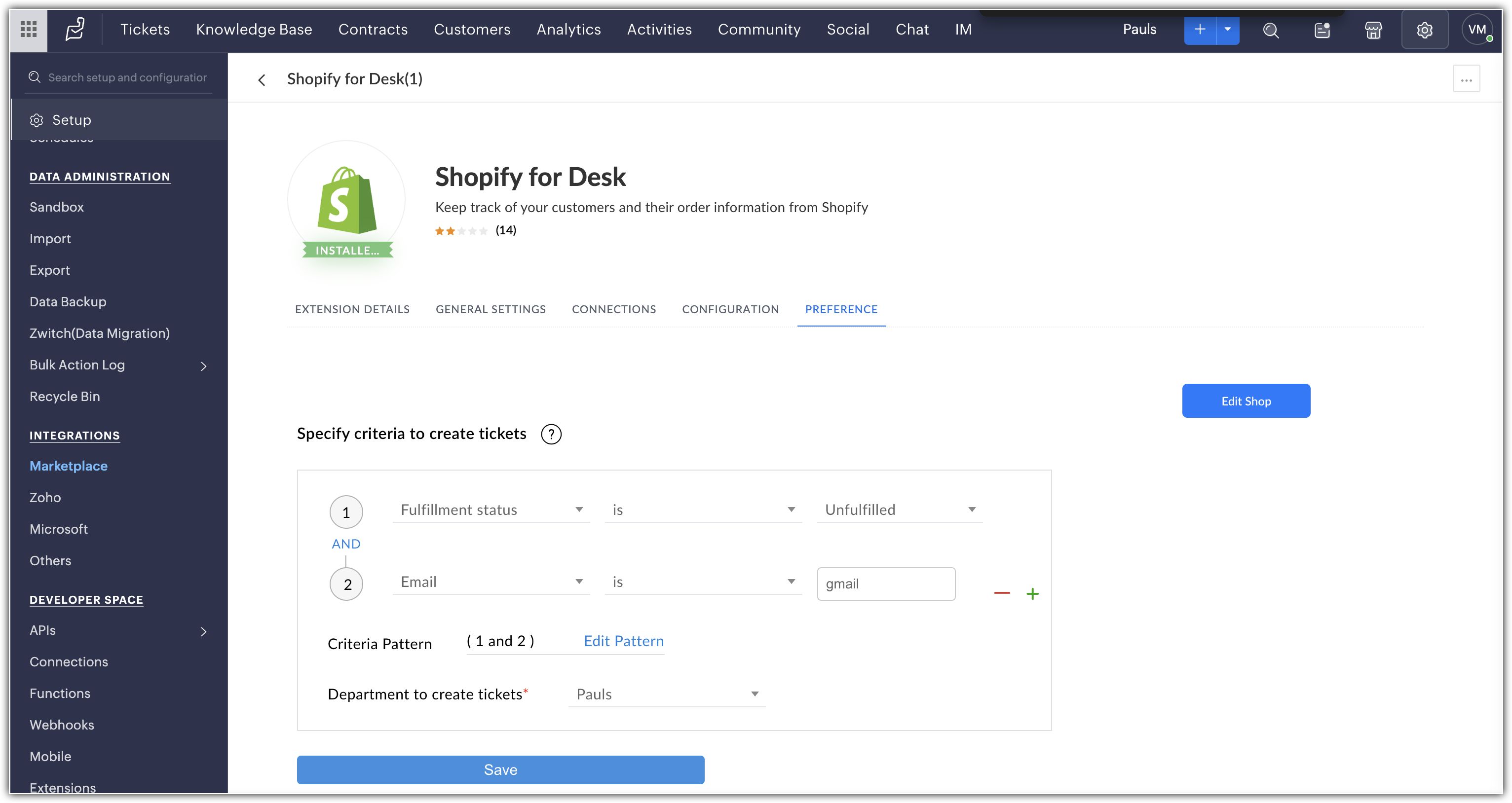Expand the APIs submenu
Viewport: 1512px width, 803px height.
(204, 632)
